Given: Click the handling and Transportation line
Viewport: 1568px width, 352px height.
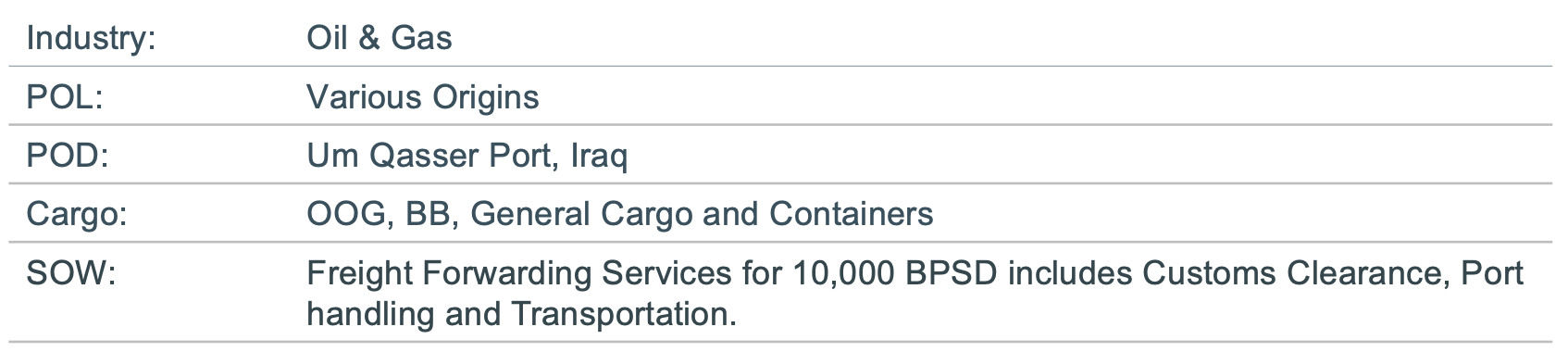Looking at the screenshot, I should tap(522, 314).
